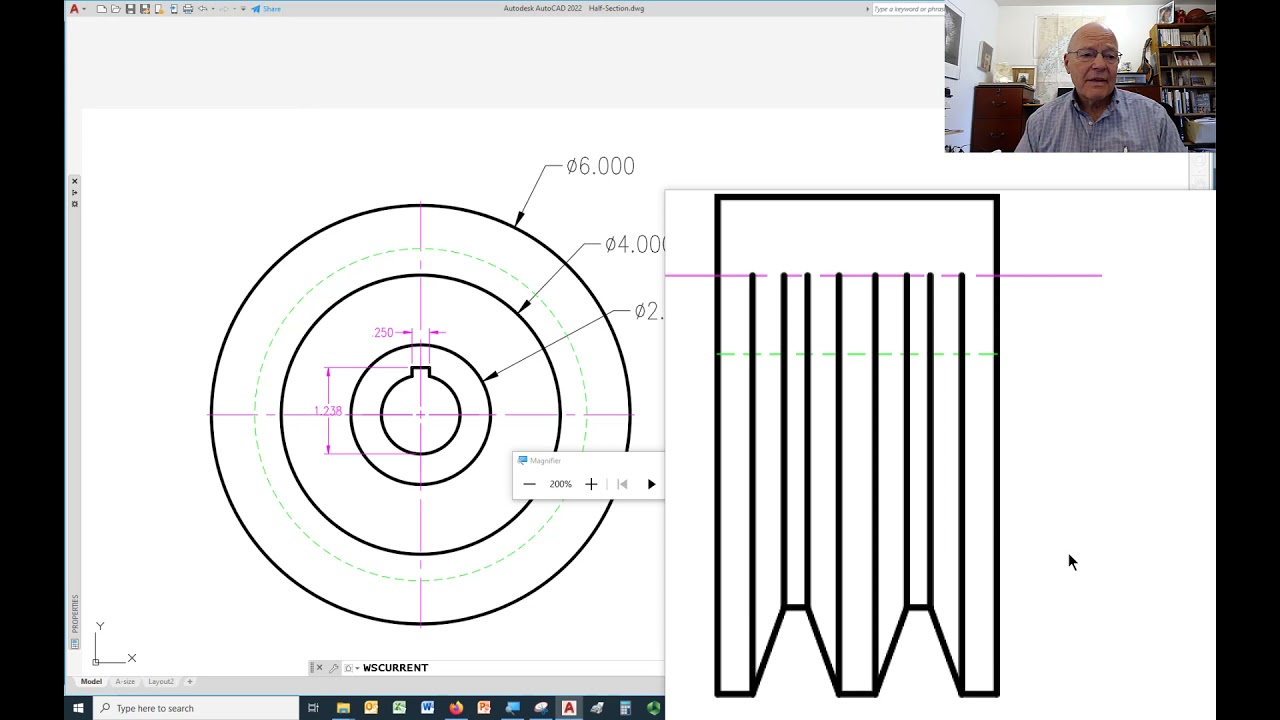Click Save to Web & Mobile icon
Viewport: 1280px width, 720px height.
tap(174, 9)
